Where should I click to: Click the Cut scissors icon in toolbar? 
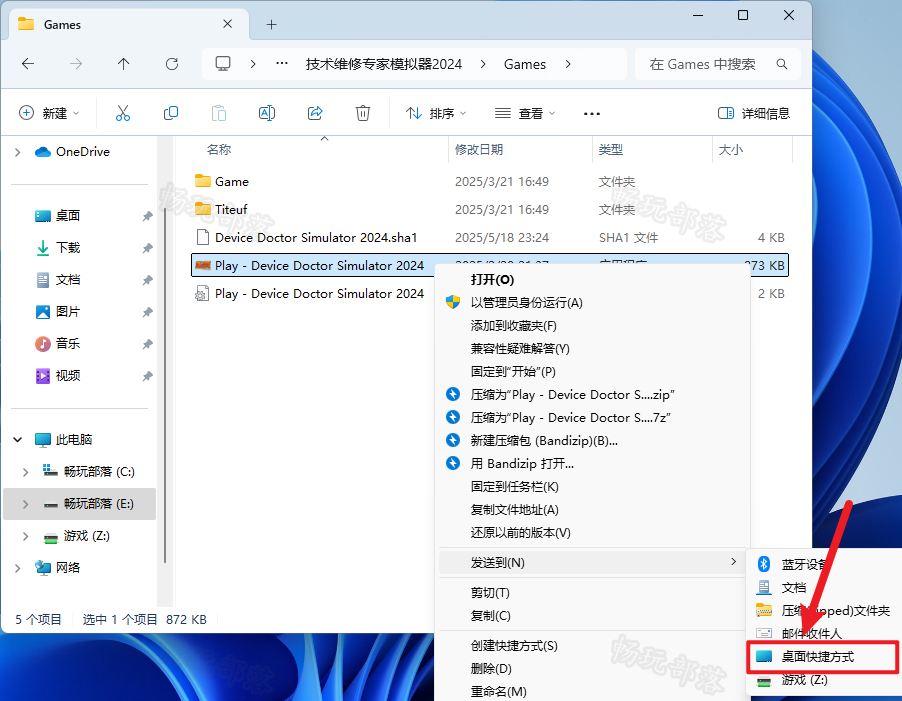pyautogui.click(x=123, y=113)
